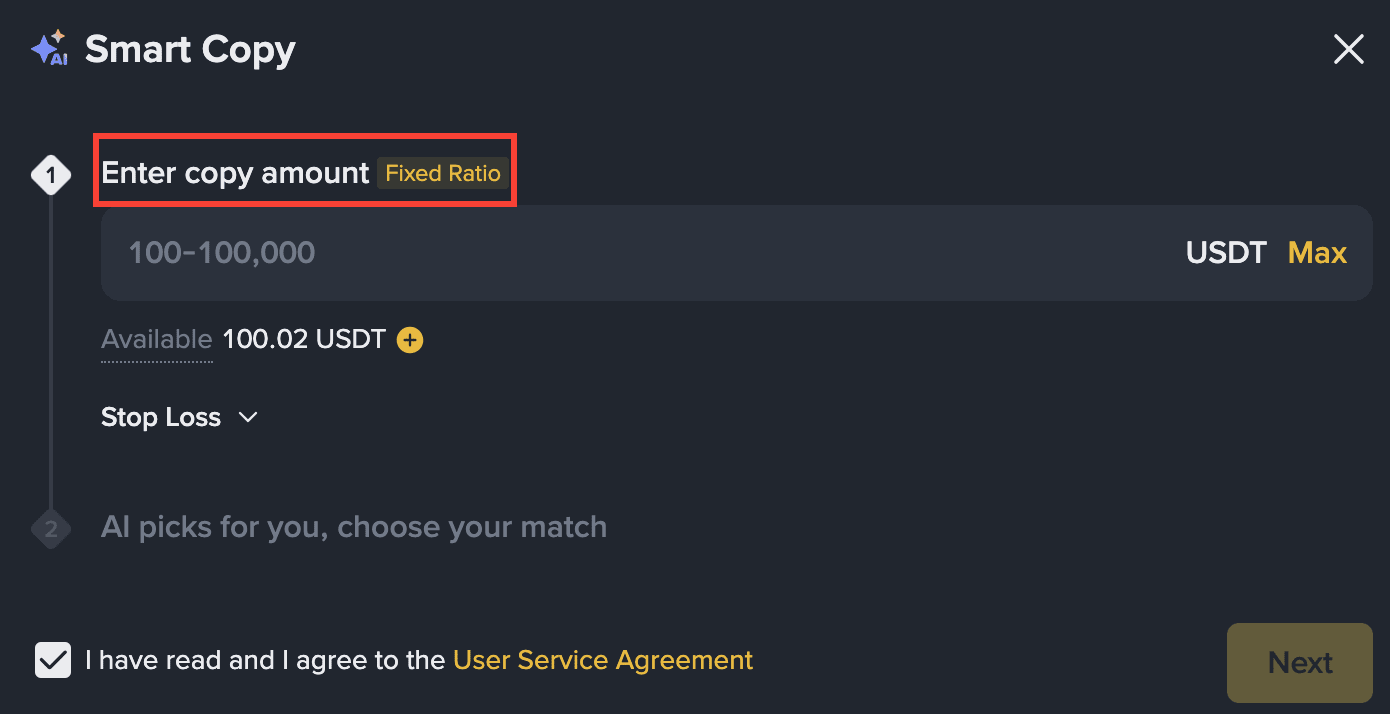Close the Smart Copy dialog
Viewport: 1390px width, 714px height.
click(1348, 49)
